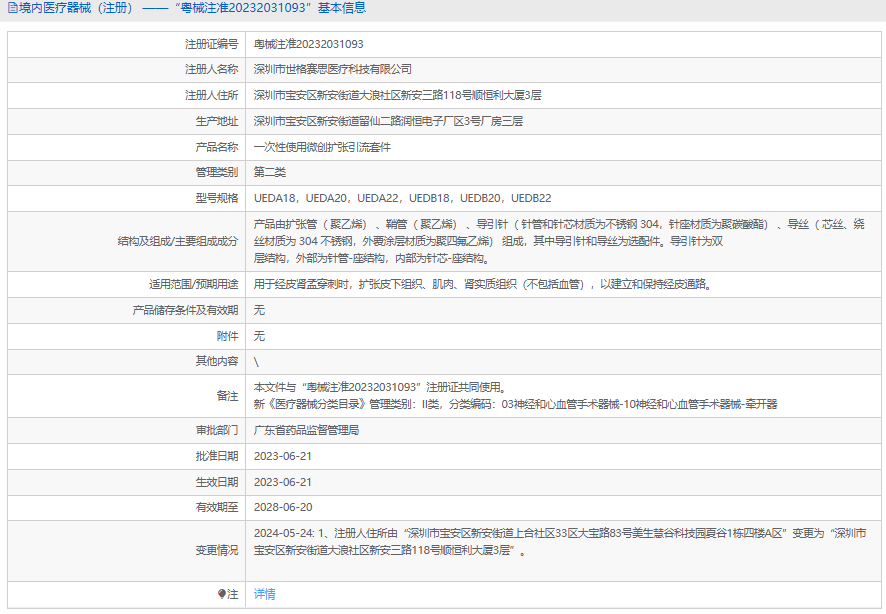Image resolution: width=886 pixels, height=614 pixels.
Task: Select product name 一次性使用微创扩张引流套件
Action: point(322,147)
